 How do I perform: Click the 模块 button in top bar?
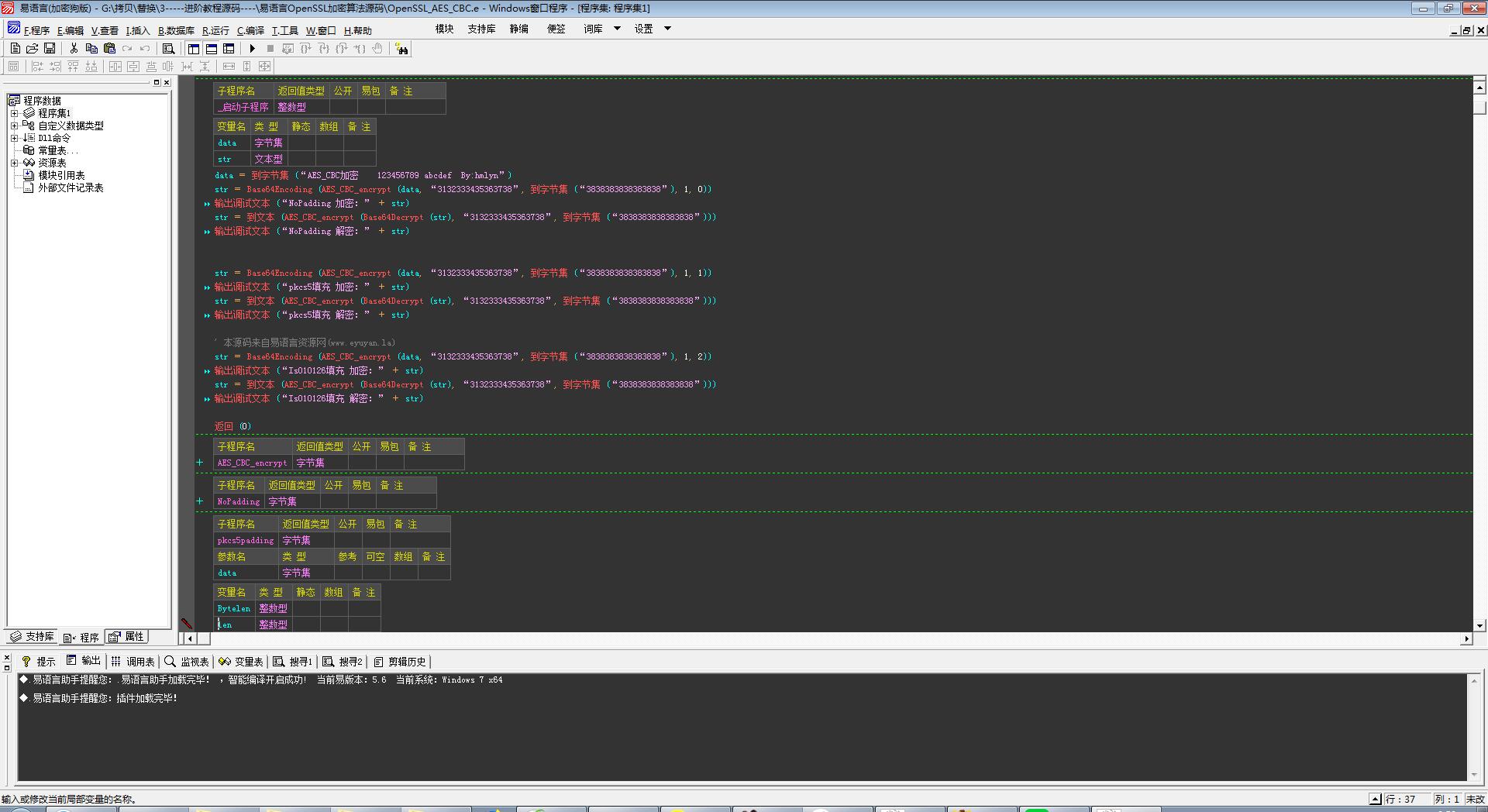coord(444,29)
